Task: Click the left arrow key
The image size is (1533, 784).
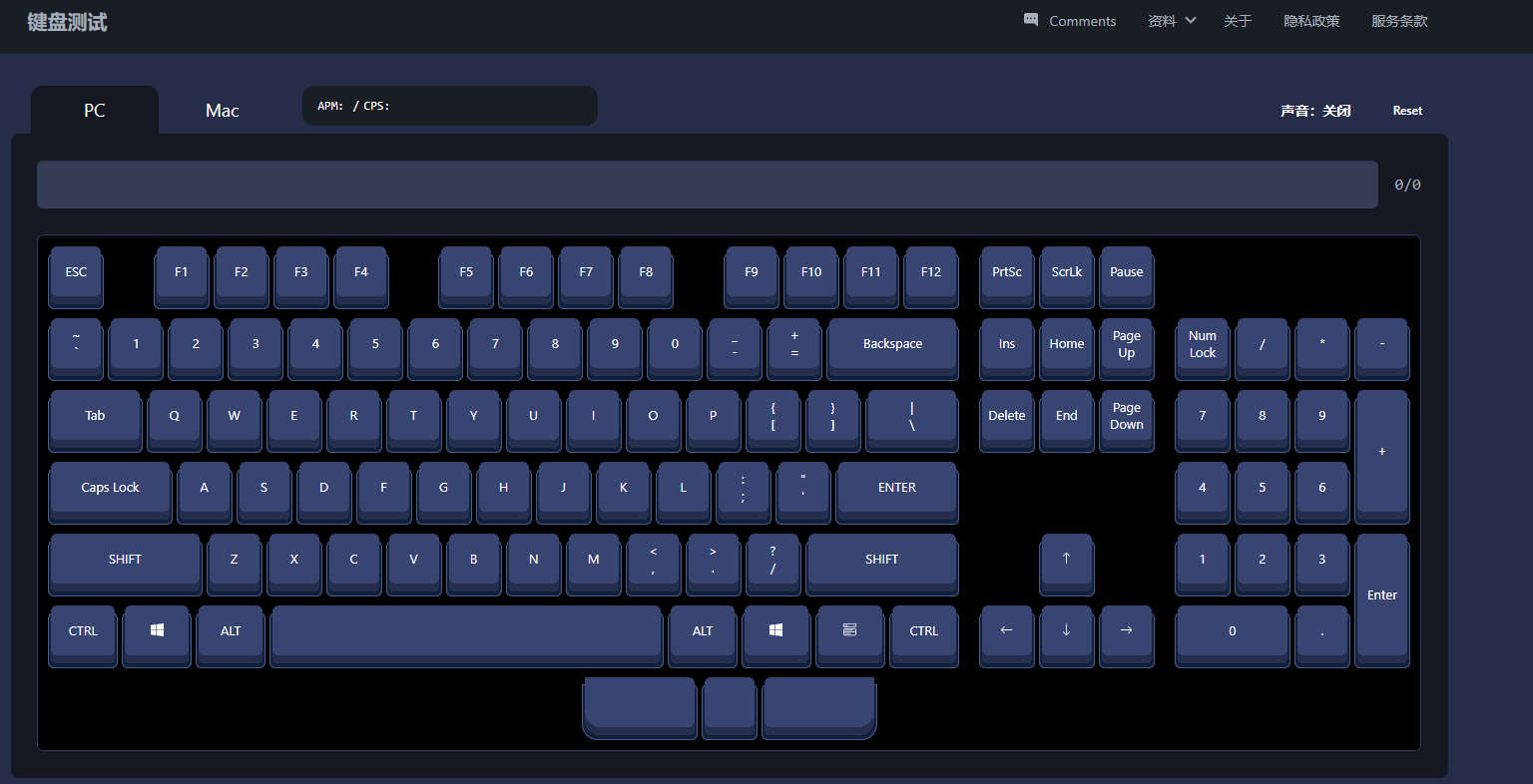Action: 1006,630
